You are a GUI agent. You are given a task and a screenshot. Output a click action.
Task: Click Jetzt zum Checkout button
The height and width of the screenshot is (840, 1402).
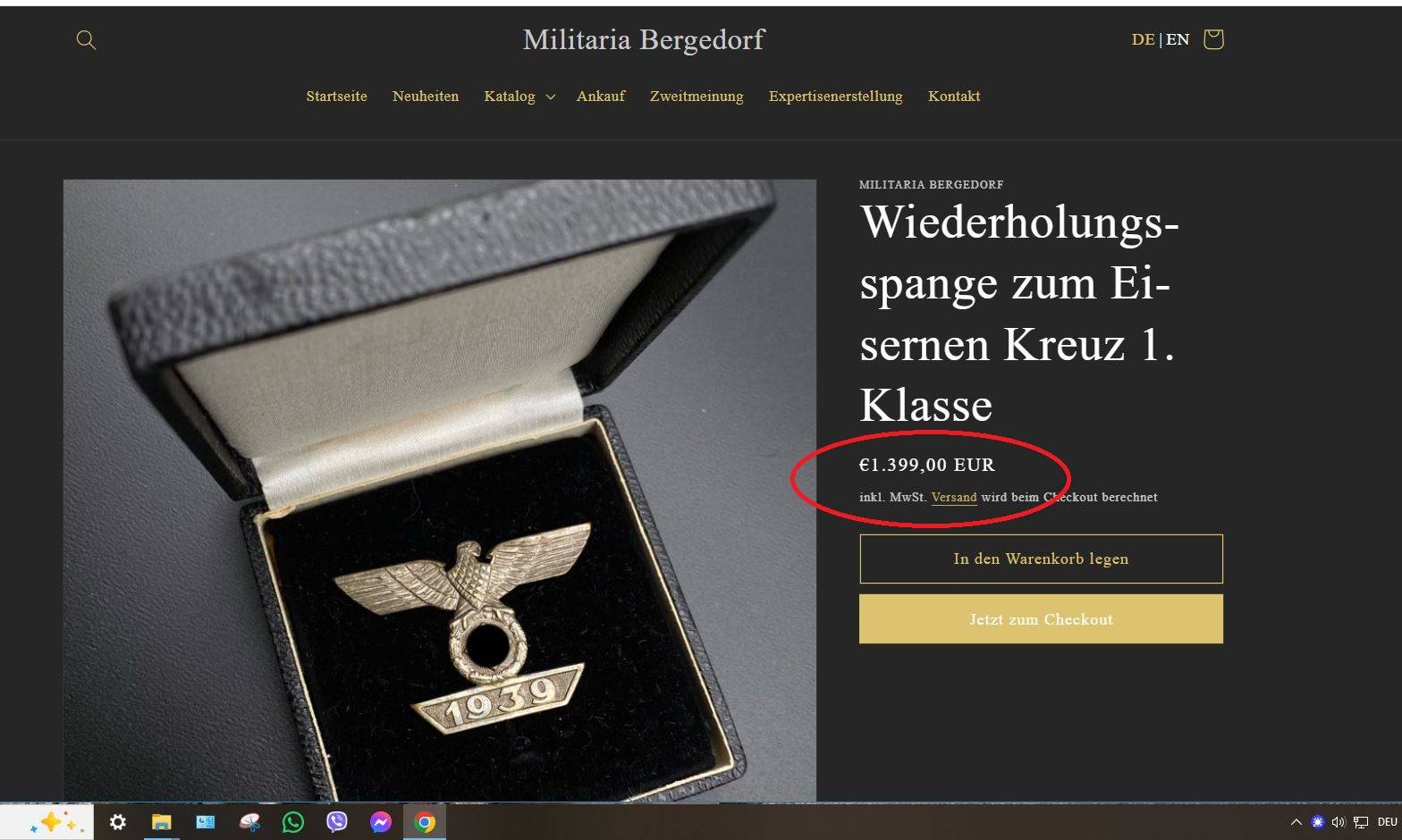(1041, 619)
